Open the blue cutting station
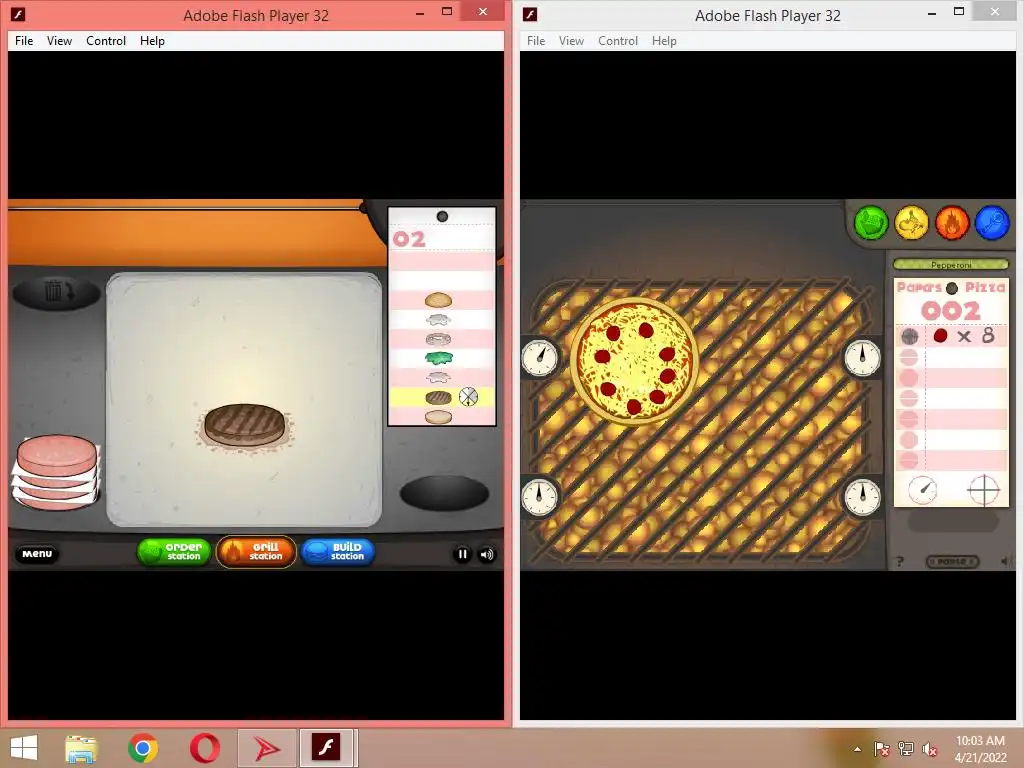Viewport: 1024px width, 768px height. (x=992, y=223)
